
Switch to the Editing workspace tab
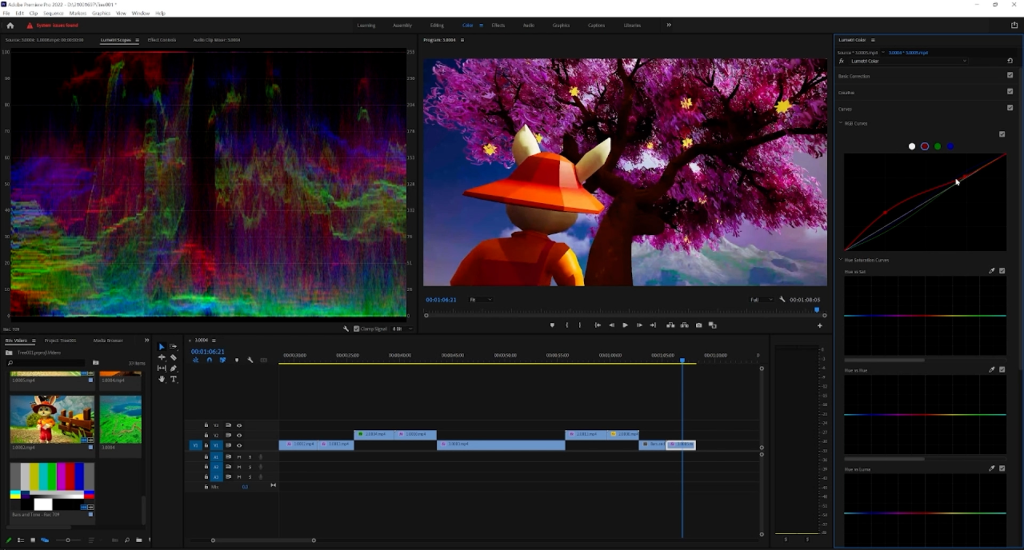pos(437,25)
